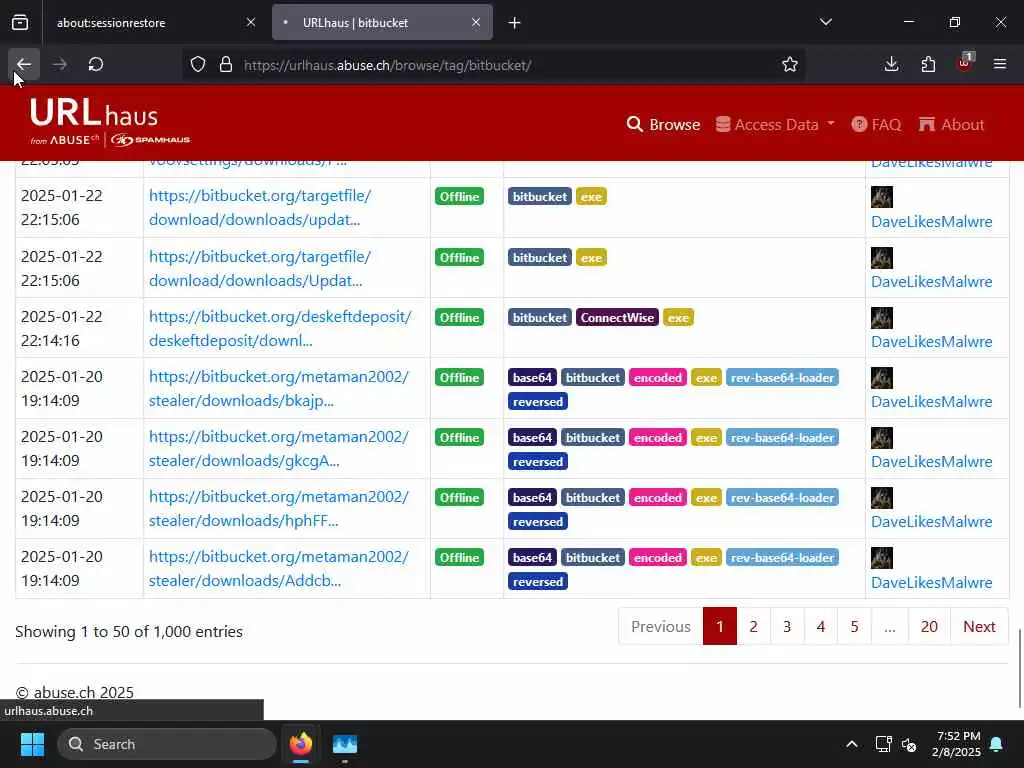Click the muted volume tray icon
The height and width of the screenshot is (768, 1024).
909,744
